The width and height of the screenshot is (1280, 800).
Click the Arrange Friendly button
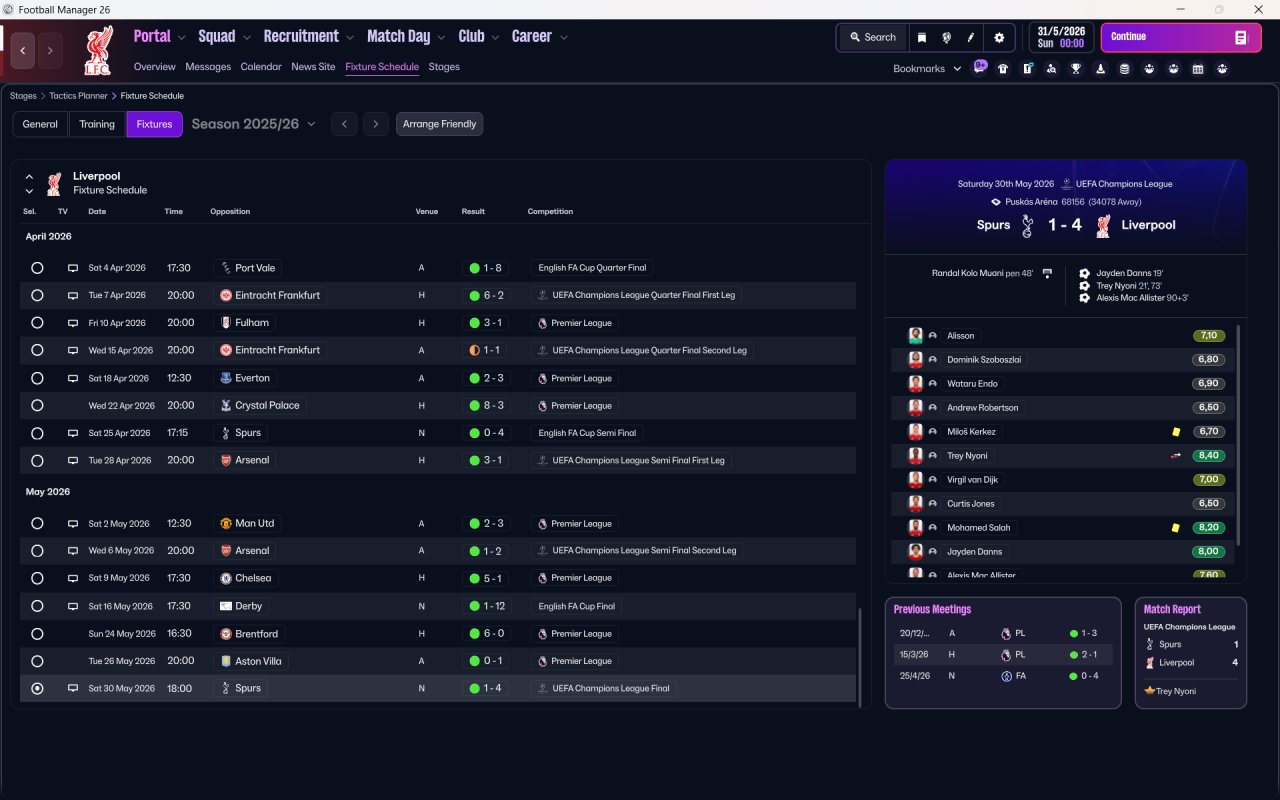pos(439,124)
